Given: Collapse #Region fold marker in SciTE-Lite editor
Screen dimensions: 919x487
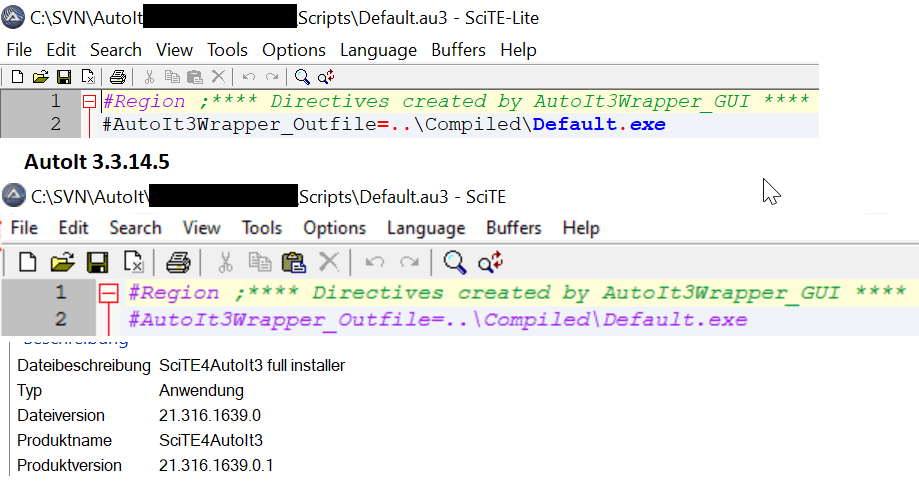Looking at the screenshot, I should pos(89,102).
